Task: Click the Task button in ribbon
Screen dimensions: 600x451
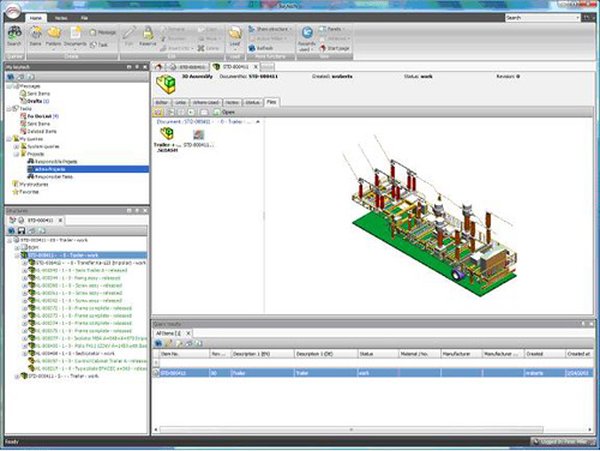Action: pos(99,45)
